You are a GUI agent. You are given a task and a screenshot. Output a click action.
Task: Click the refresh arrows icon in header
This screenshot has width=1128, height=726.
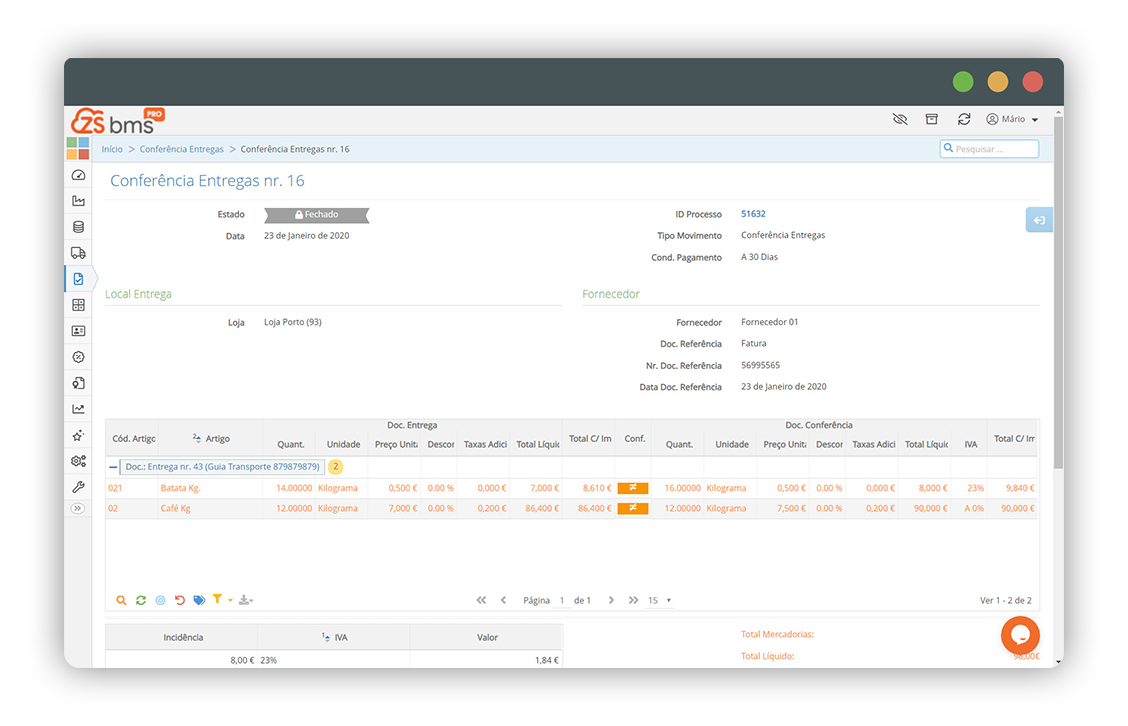point(964,119)
